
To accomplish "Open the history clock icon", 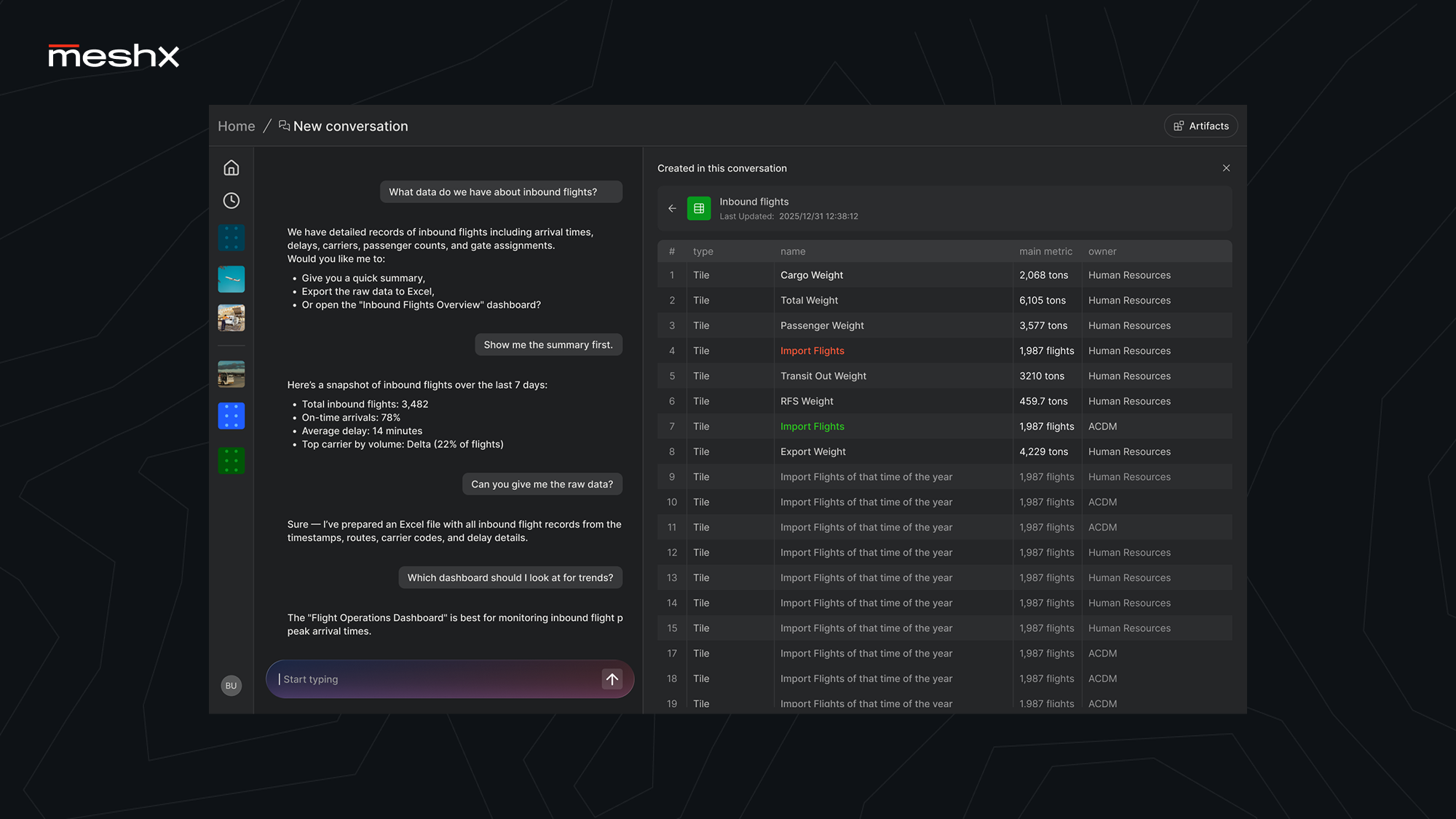I will click(231, 201).
